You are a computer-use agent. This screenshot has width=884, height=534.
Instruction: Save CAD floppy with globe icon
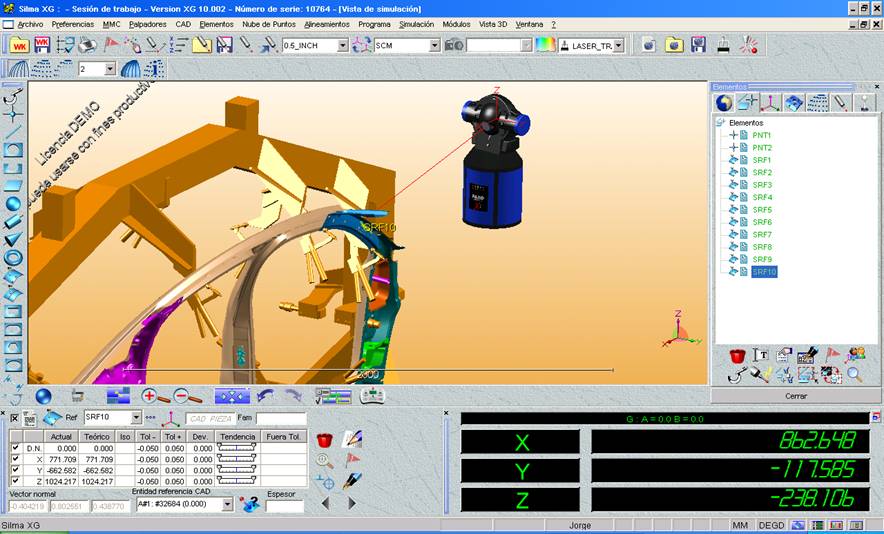[x=699, y=45]
